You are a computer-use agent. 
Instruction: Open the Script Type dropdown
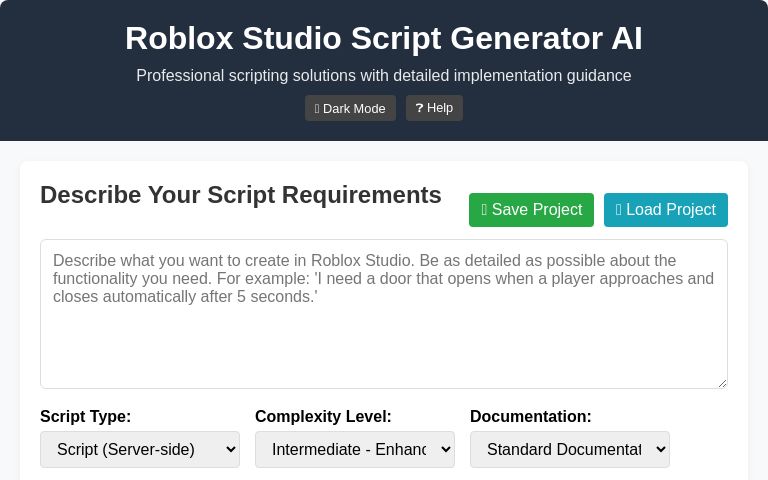(140, 449)
